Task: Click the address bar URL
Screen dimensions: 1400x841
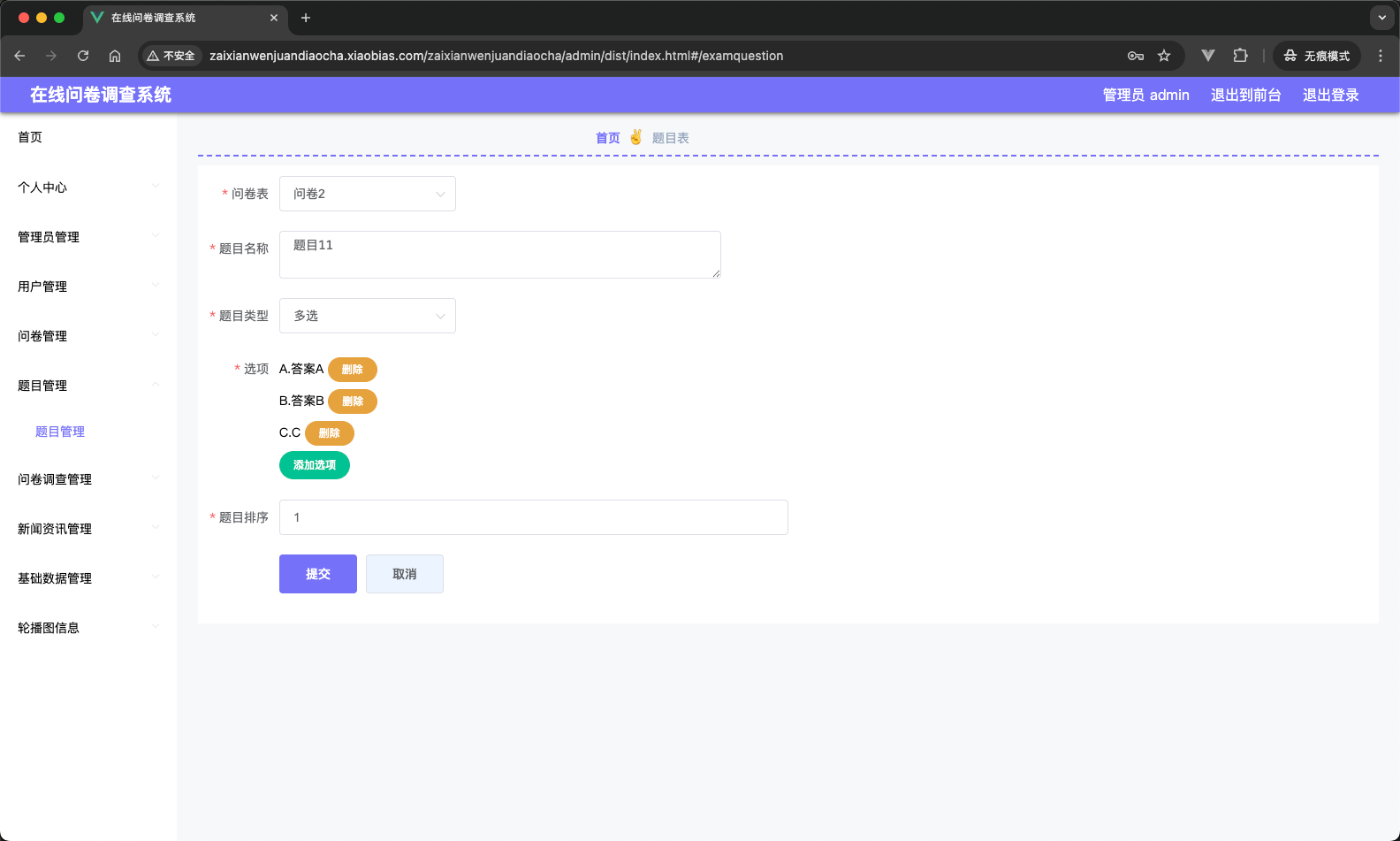Action: 496,56
